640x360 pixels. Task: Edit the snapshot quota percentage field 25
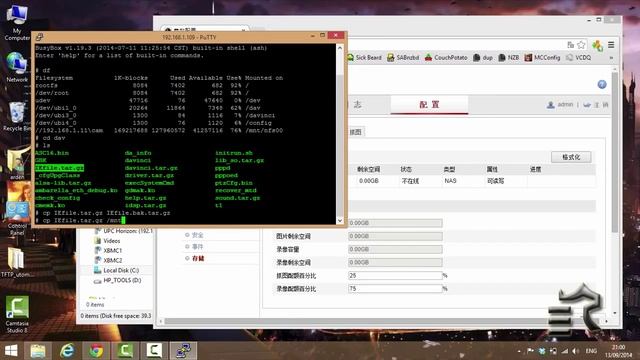point(395,276)
